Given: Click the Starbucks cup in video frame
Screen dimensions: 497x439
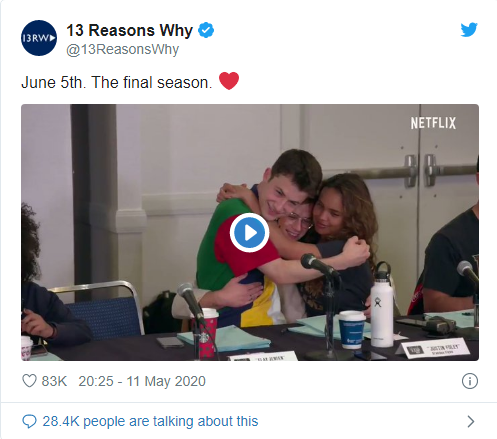Looking at the screenshot, I should tap(207, 333).
